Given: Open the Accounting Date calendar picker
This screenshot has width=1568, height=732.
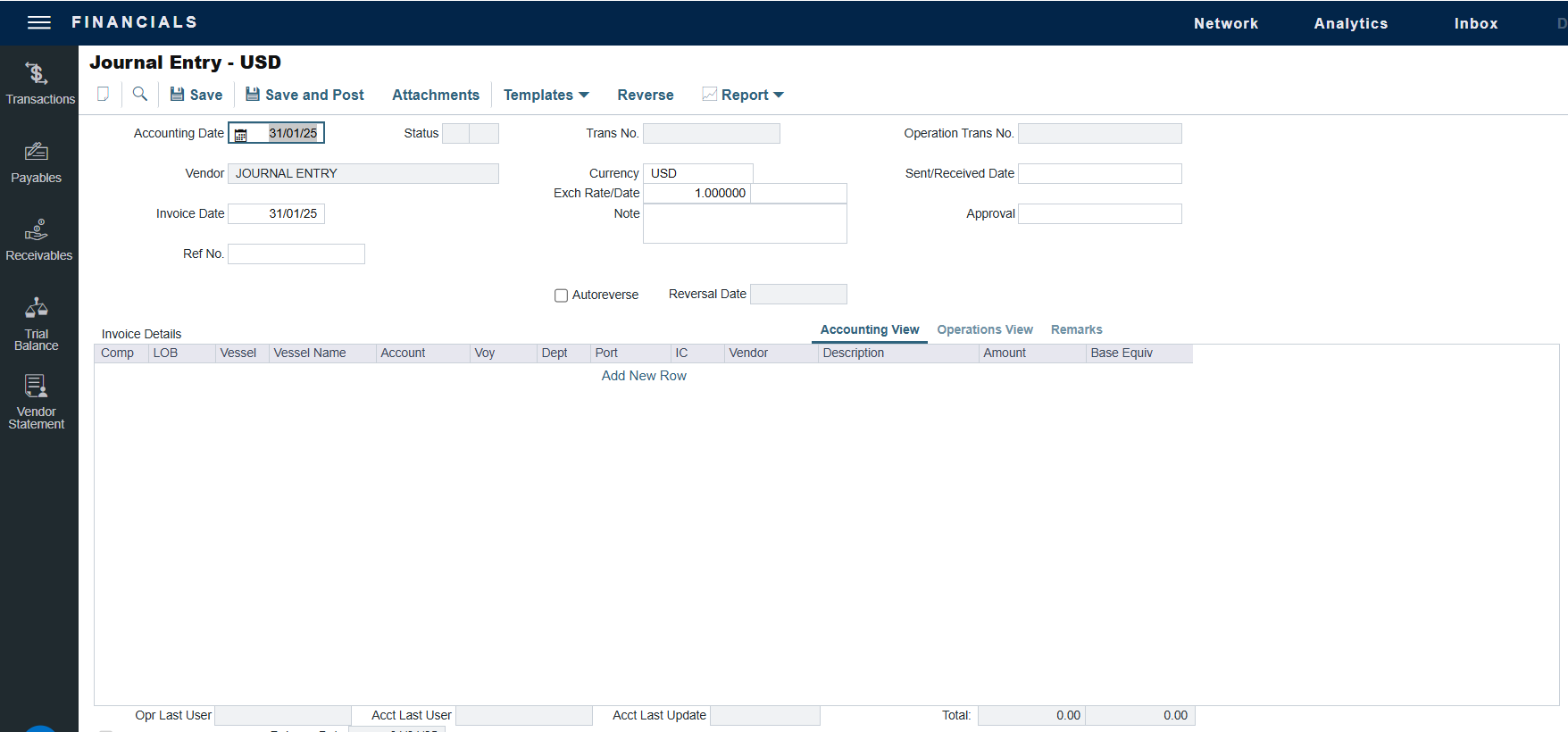Looking at the screenshot, I should pos(241,134).
